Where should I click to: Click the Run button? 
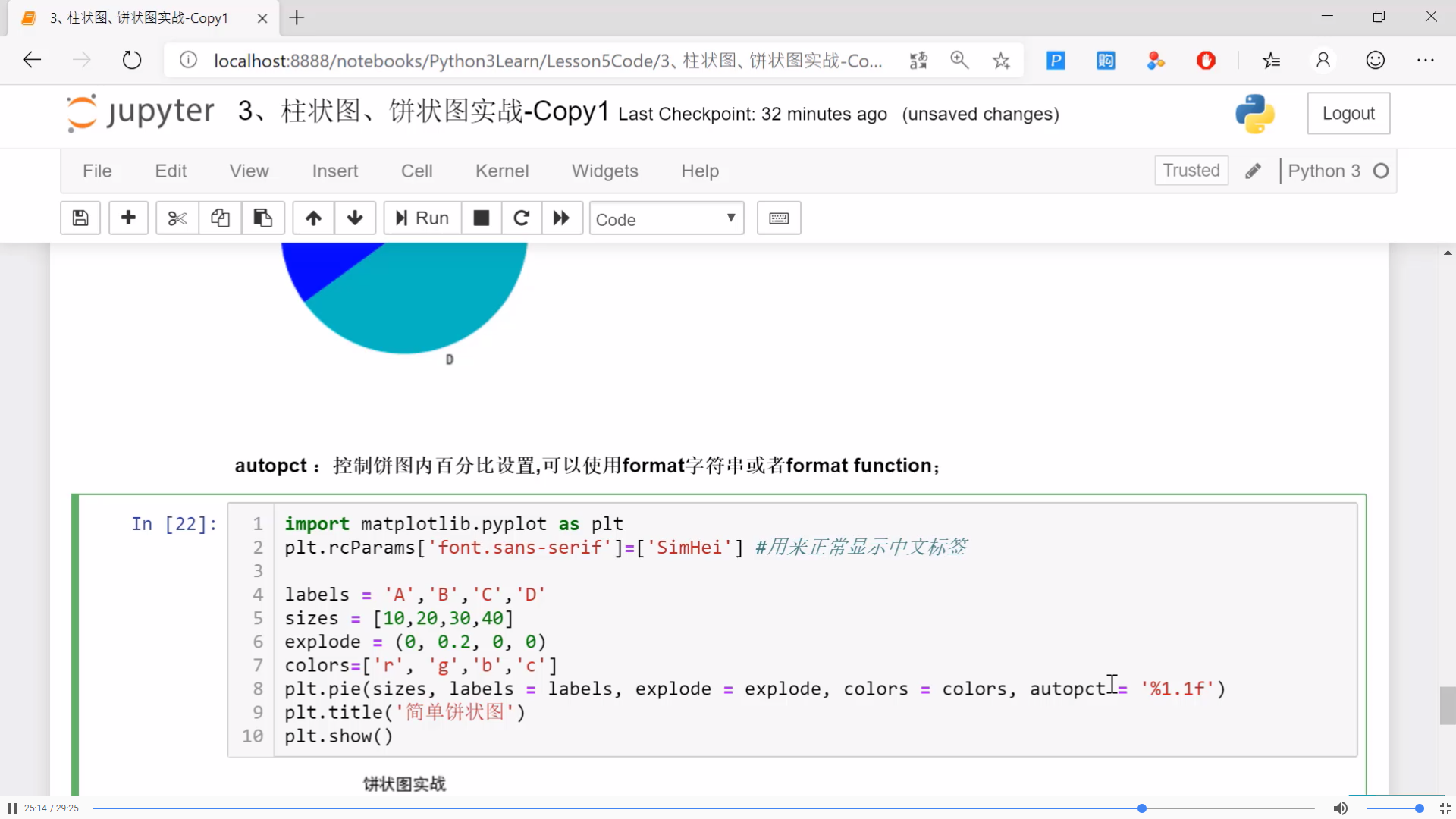click(422, 218)
